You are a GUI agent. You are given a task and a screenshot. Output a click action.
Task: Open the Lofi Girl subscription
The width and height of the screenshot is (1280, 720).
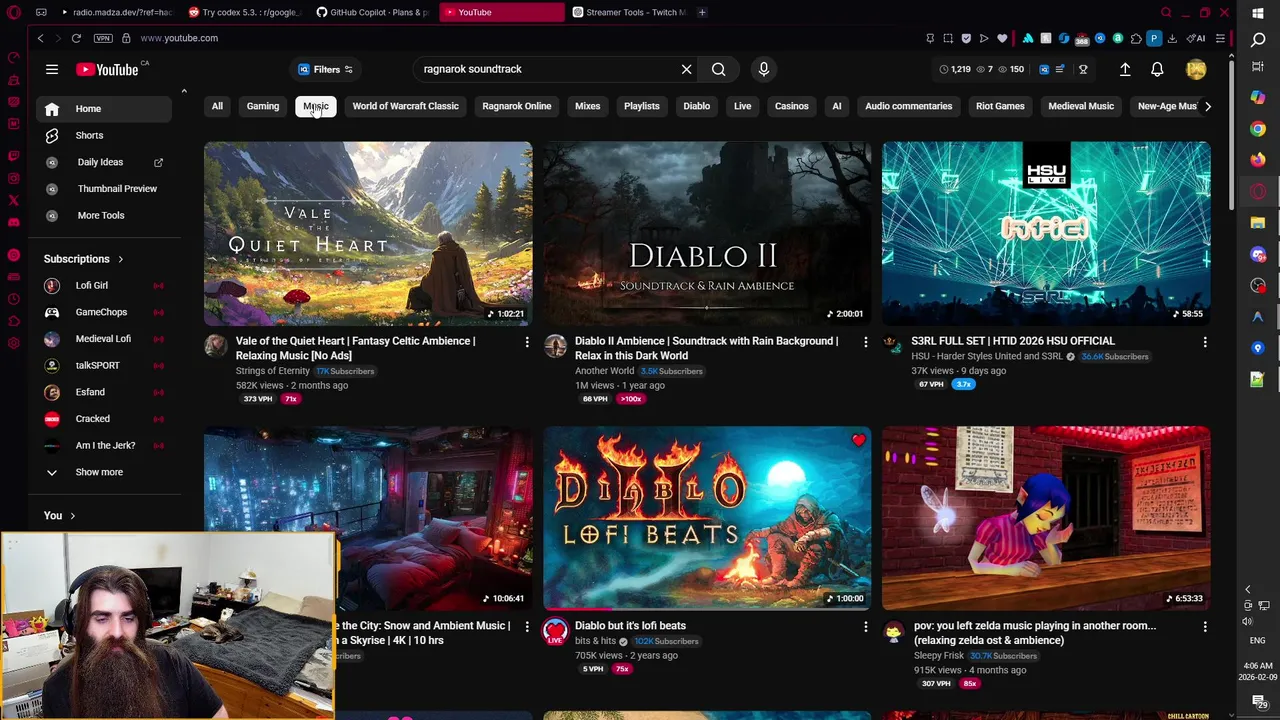pos(104,285)
